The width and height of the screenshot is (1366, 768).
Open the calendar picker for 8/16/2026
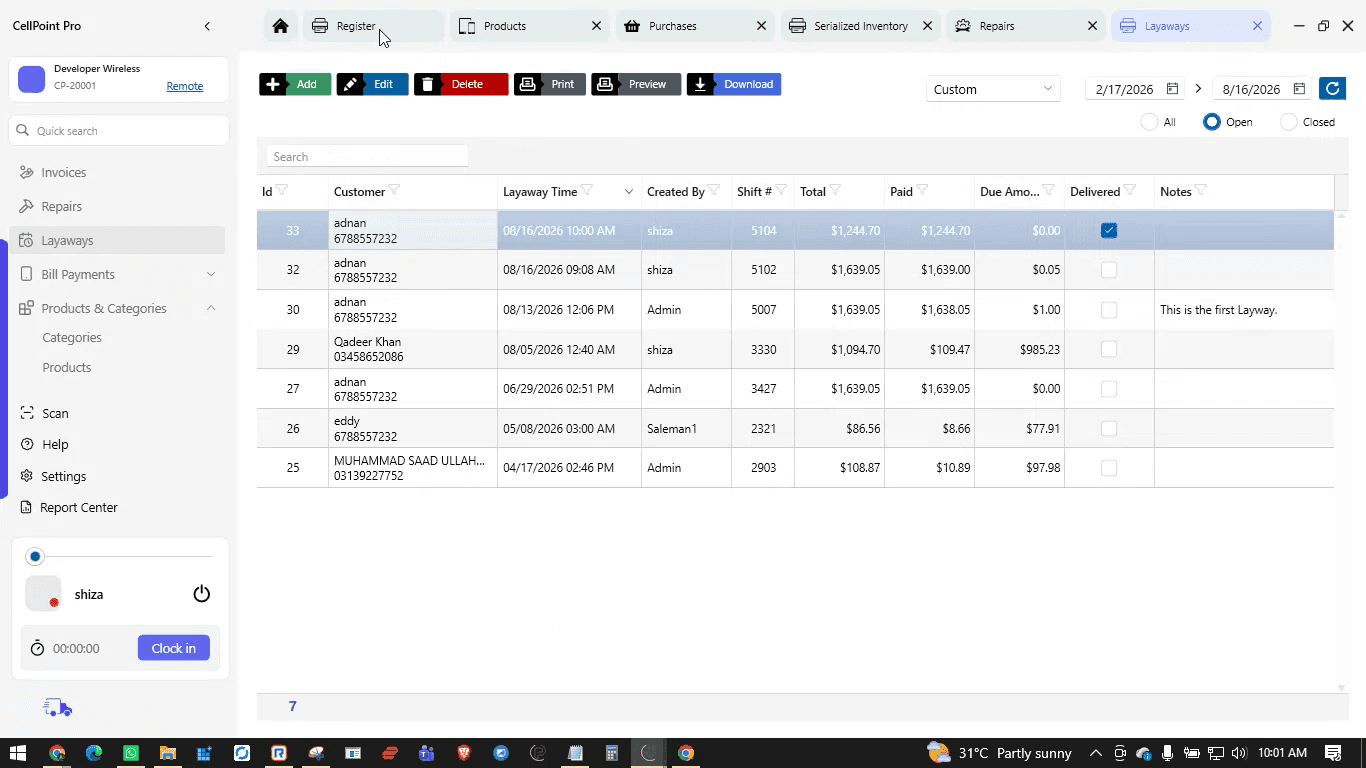coord(1299,89)
